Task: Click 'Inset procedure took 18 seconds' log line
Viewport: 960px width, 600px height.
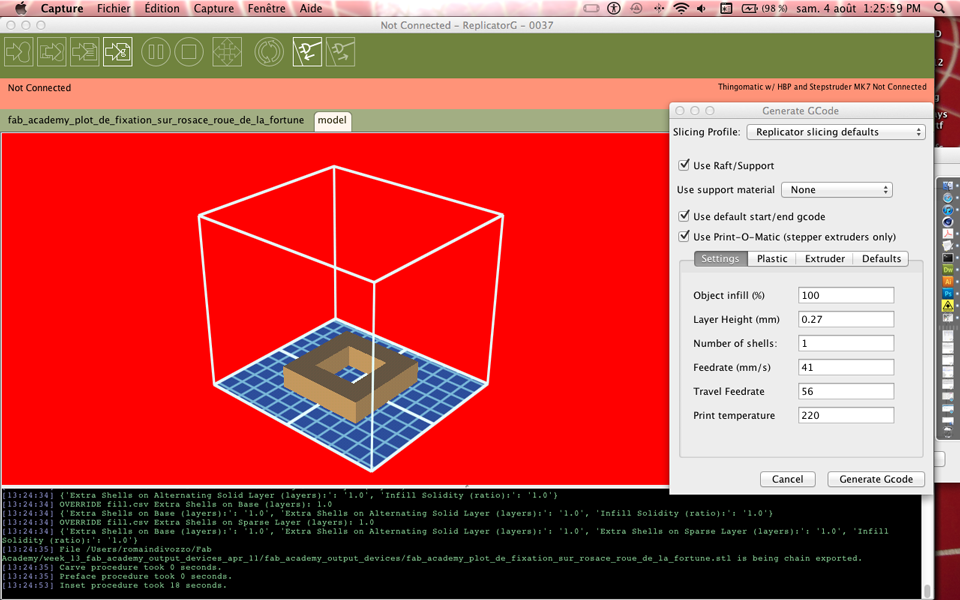Action: [x=143, y=585]
